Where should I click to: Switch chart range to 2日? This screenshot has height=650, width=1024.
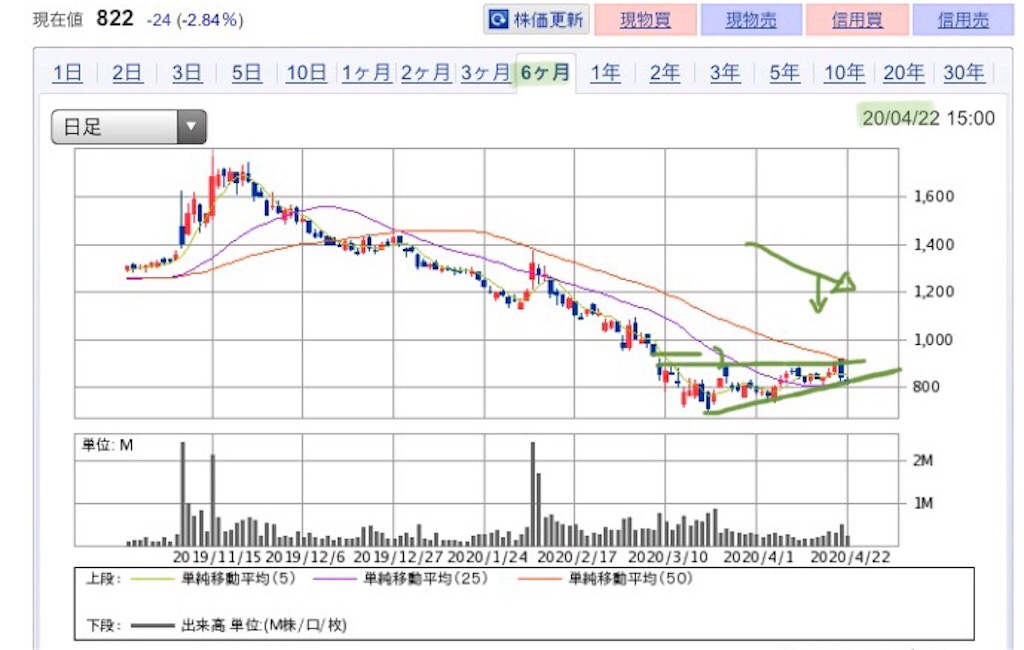[x=127, y=73]
